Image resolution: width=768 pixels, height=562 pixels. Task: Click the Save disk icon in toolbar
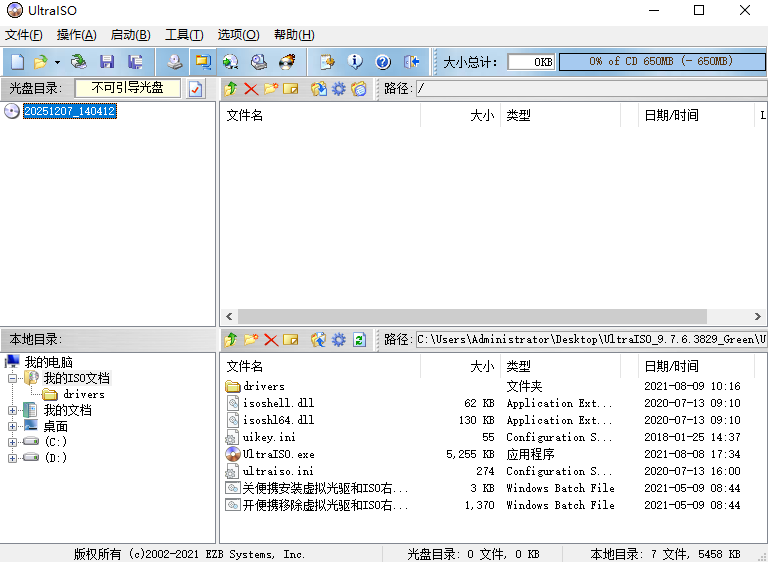coord(106,62)
